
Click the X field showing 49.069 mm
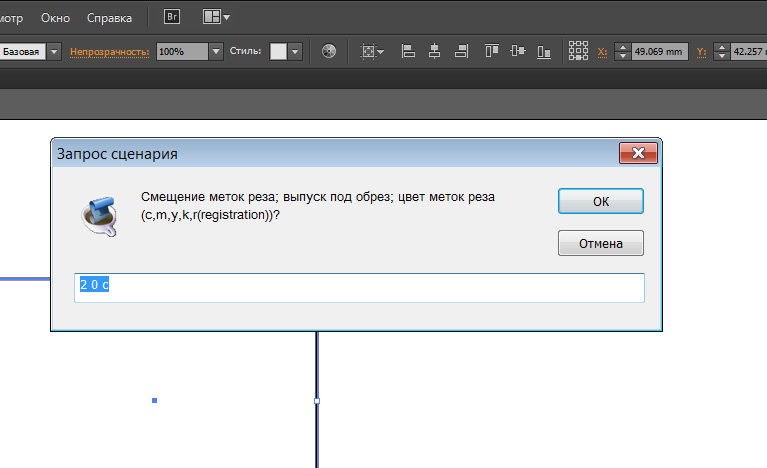[x=659, y=51]
